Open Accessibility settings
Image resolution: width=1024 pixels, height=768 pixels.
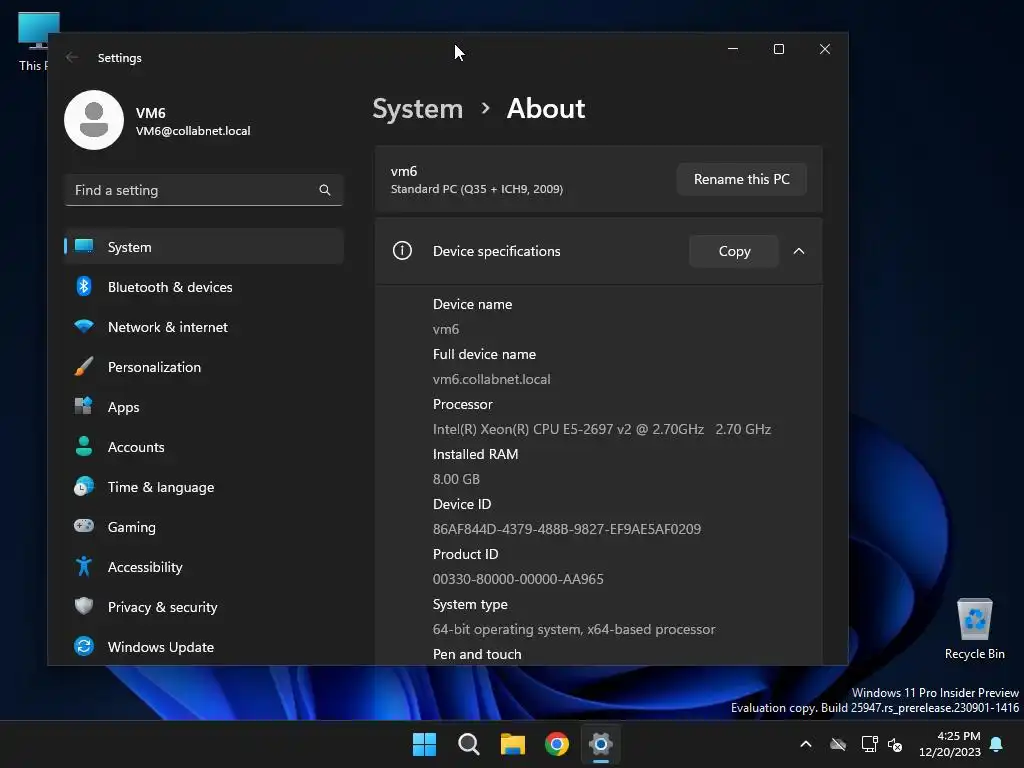[x=204, y=567]
